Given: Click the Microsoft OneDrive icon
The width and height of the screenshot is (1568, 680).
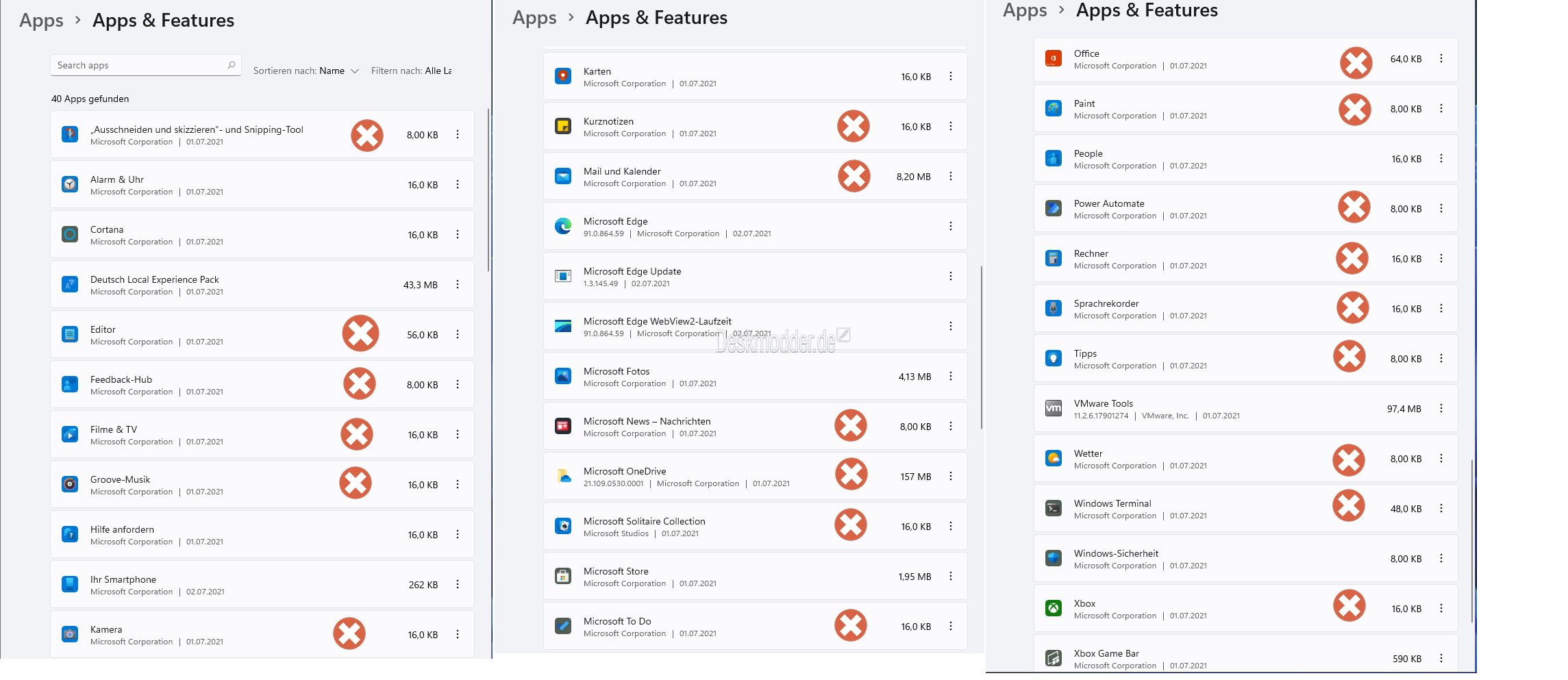Looking at the screenshot, I should [x=563, y=476].
